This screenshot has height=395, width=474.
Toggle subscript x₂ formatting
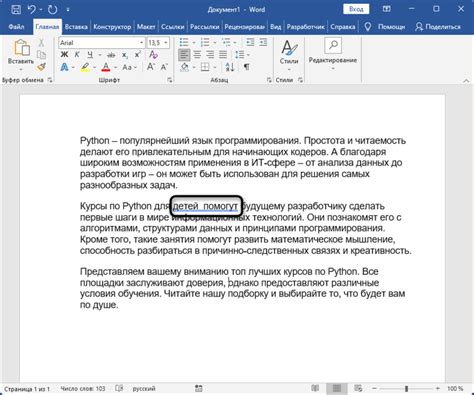point(124,55)
